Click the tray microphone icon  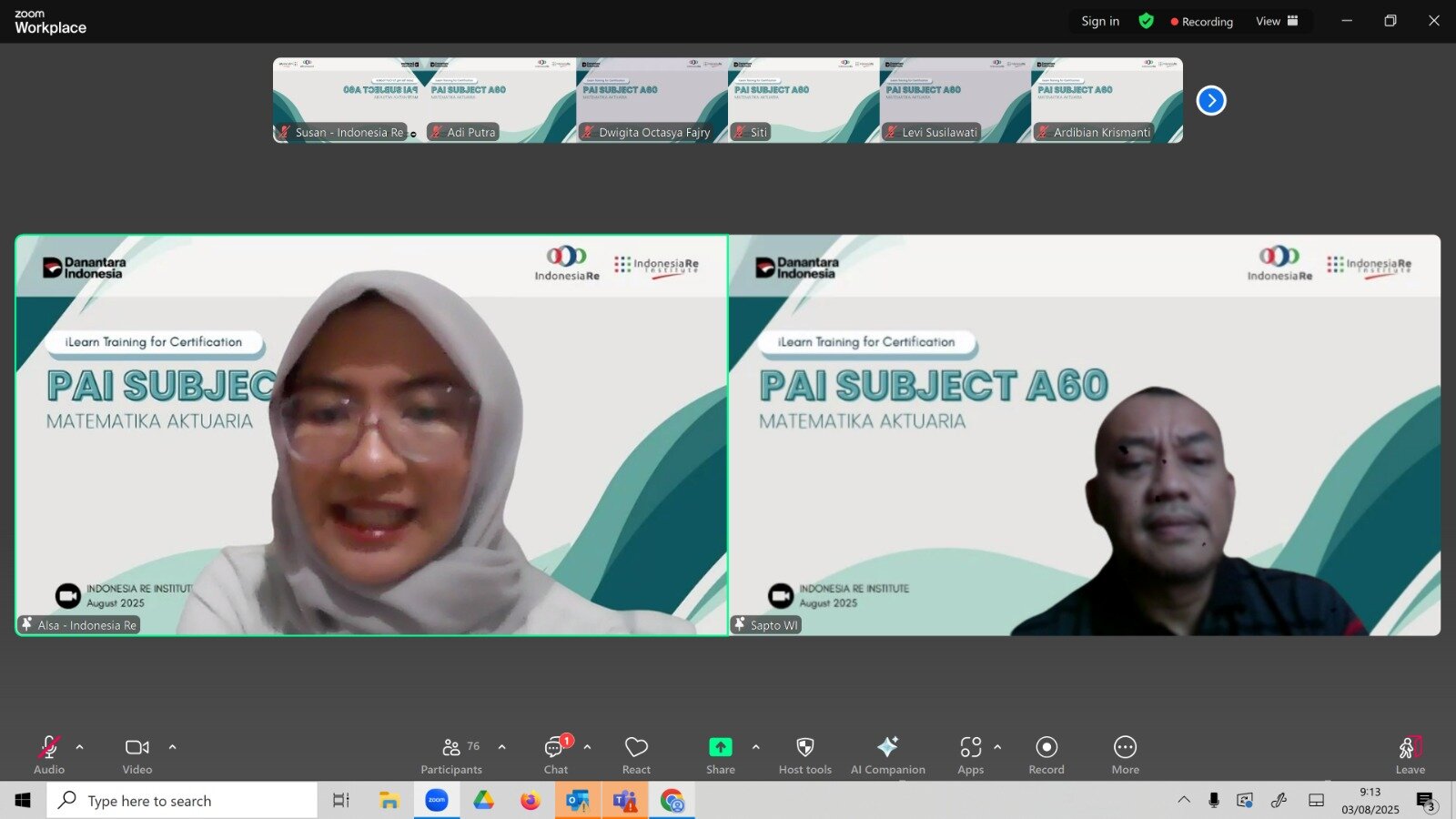(x=1214, y=801)
